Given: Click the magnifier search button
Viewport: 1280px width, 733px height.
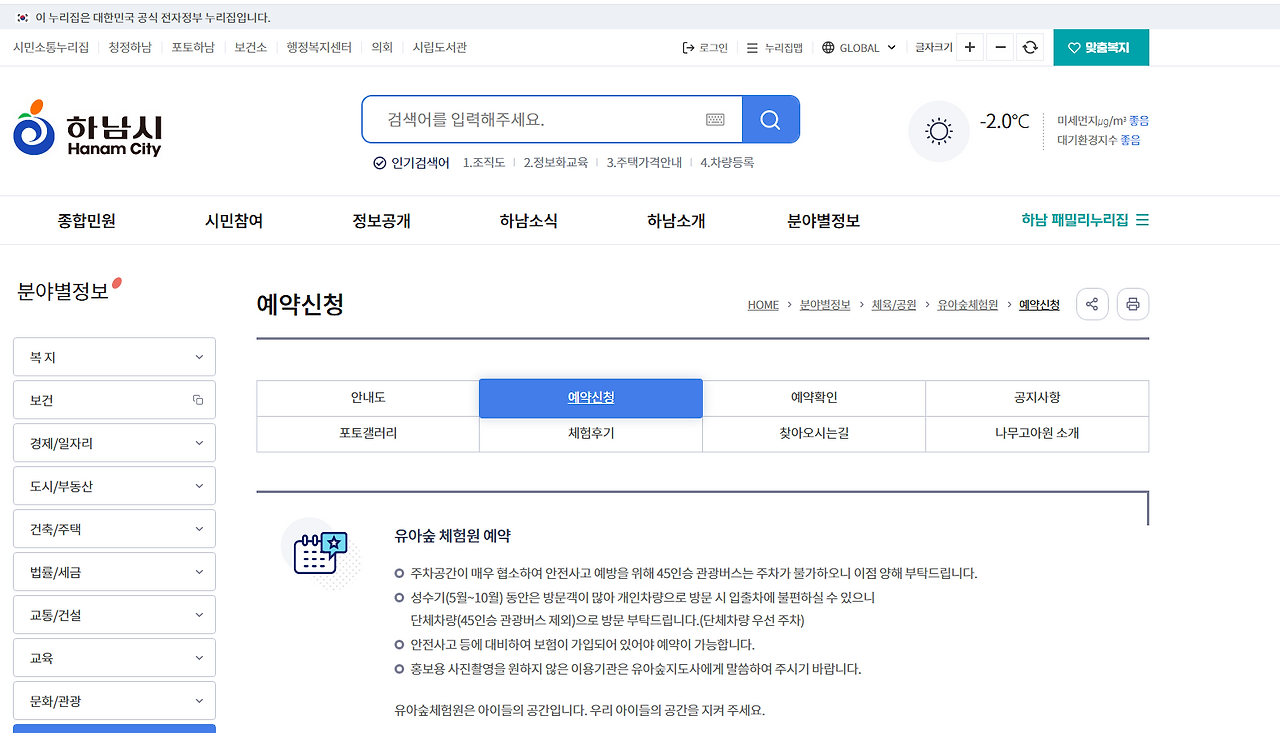Looking at the screenshot, I should (770, 120).
